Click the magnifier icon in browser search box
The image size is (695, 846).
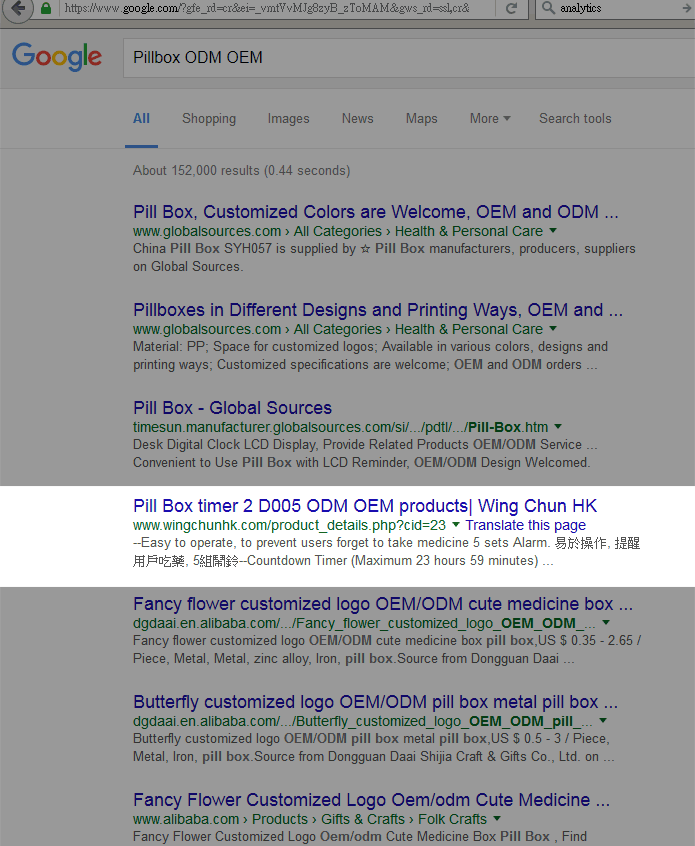pyautogui.click(x=548, y=8)
